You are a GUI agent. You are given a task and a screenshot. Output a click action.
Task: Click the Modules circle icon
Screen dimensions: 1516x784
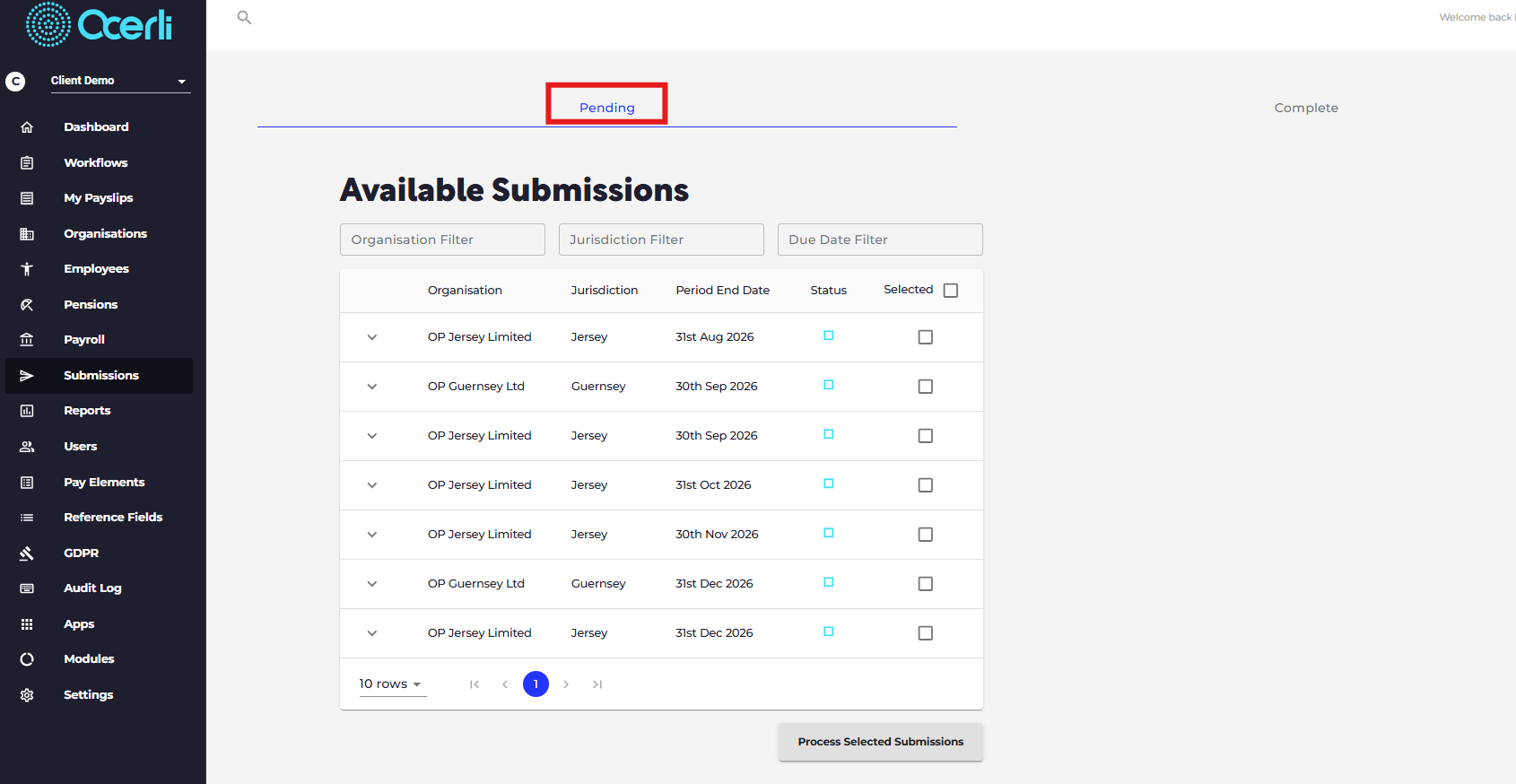click(27, 659)
